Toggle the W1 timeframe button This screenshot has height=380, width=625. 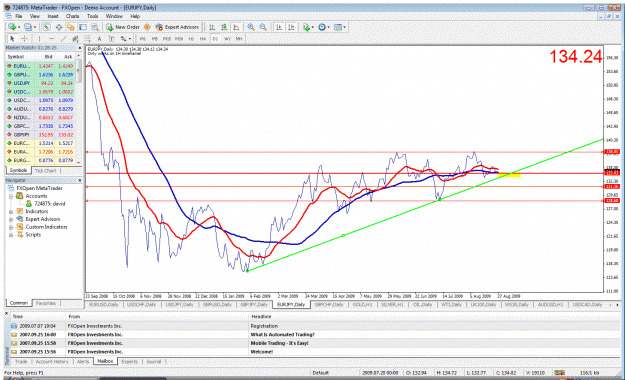pos(227,39)
